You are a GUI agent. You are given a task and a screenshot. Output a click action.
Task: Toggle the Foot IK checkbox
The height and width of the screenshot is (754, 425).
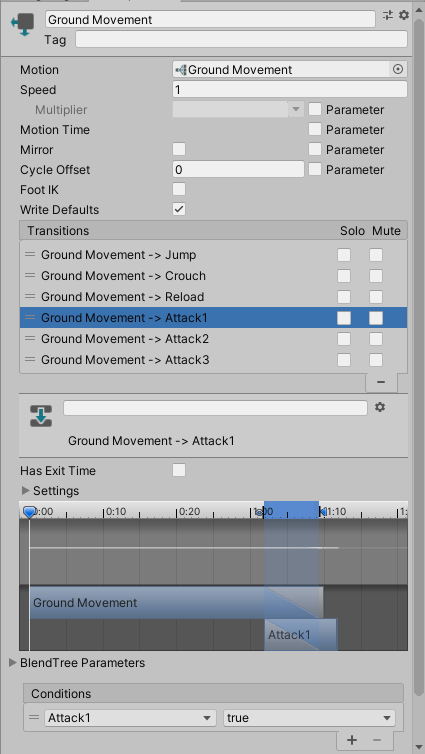(x=179, y=189)
